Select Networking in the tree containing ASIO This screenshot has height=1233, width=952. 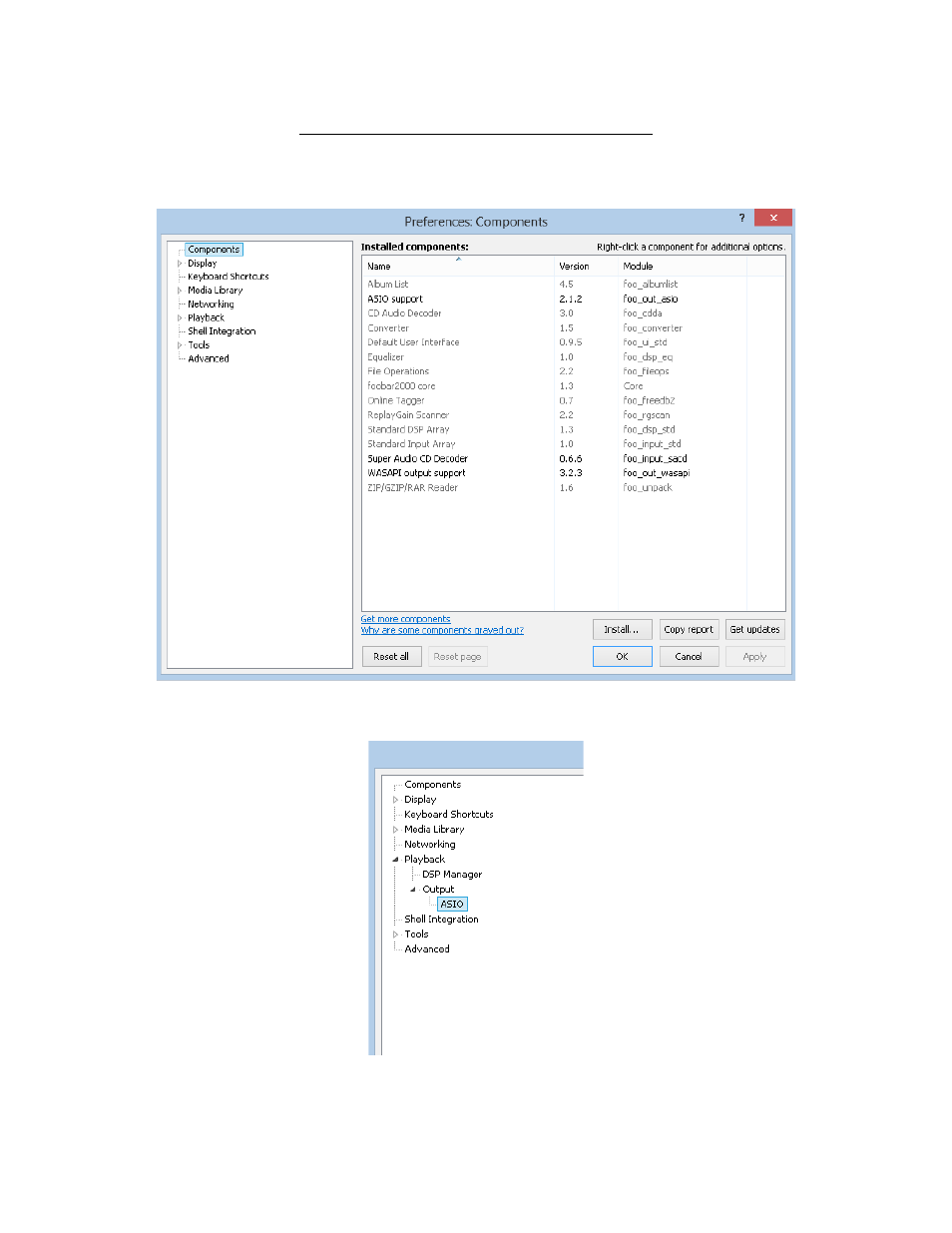click(430, 845)
